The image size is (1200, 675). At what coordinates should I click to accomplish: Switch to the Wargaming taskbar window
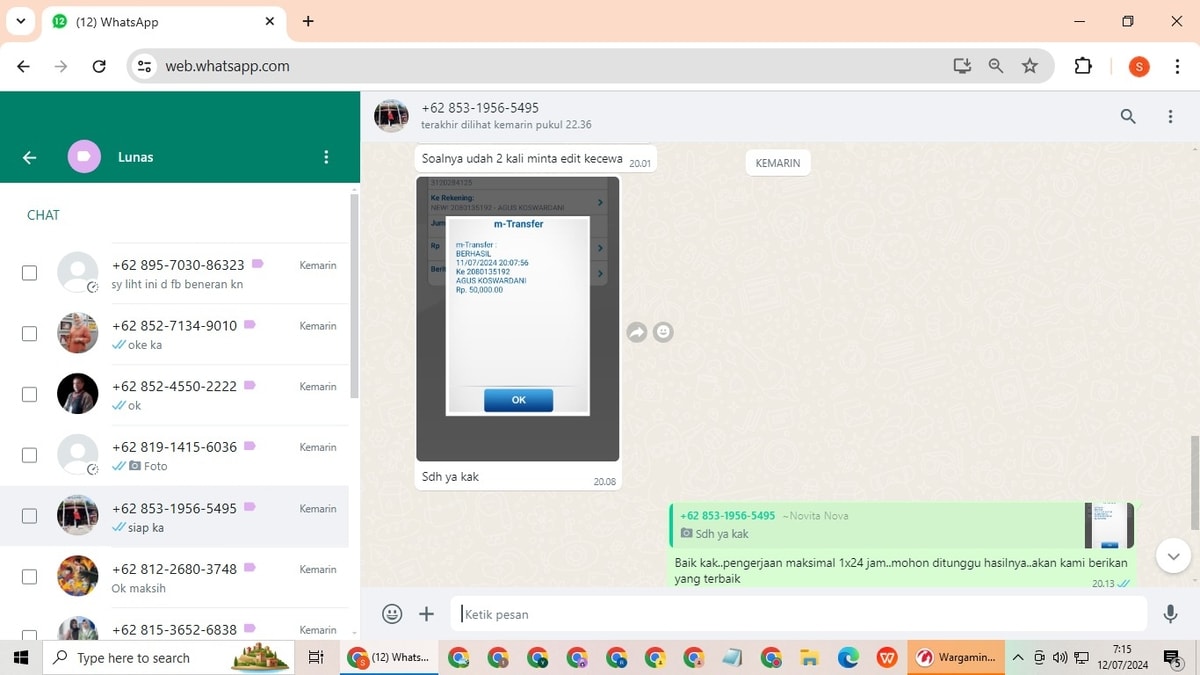click(956, 658)
